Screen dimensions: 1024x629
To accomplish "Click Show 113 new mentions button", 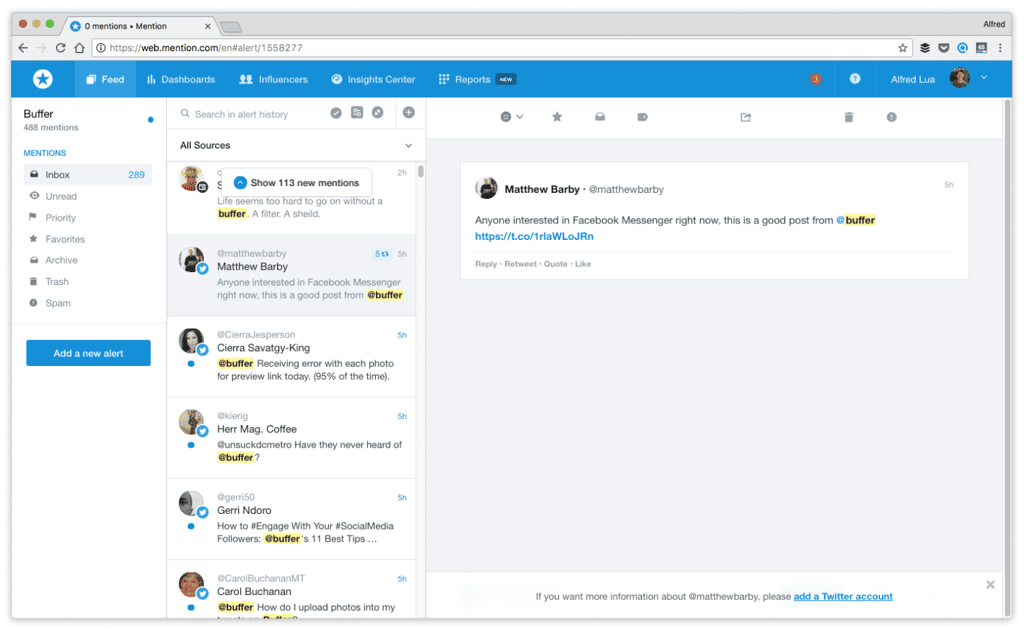I will pos(297,182).
